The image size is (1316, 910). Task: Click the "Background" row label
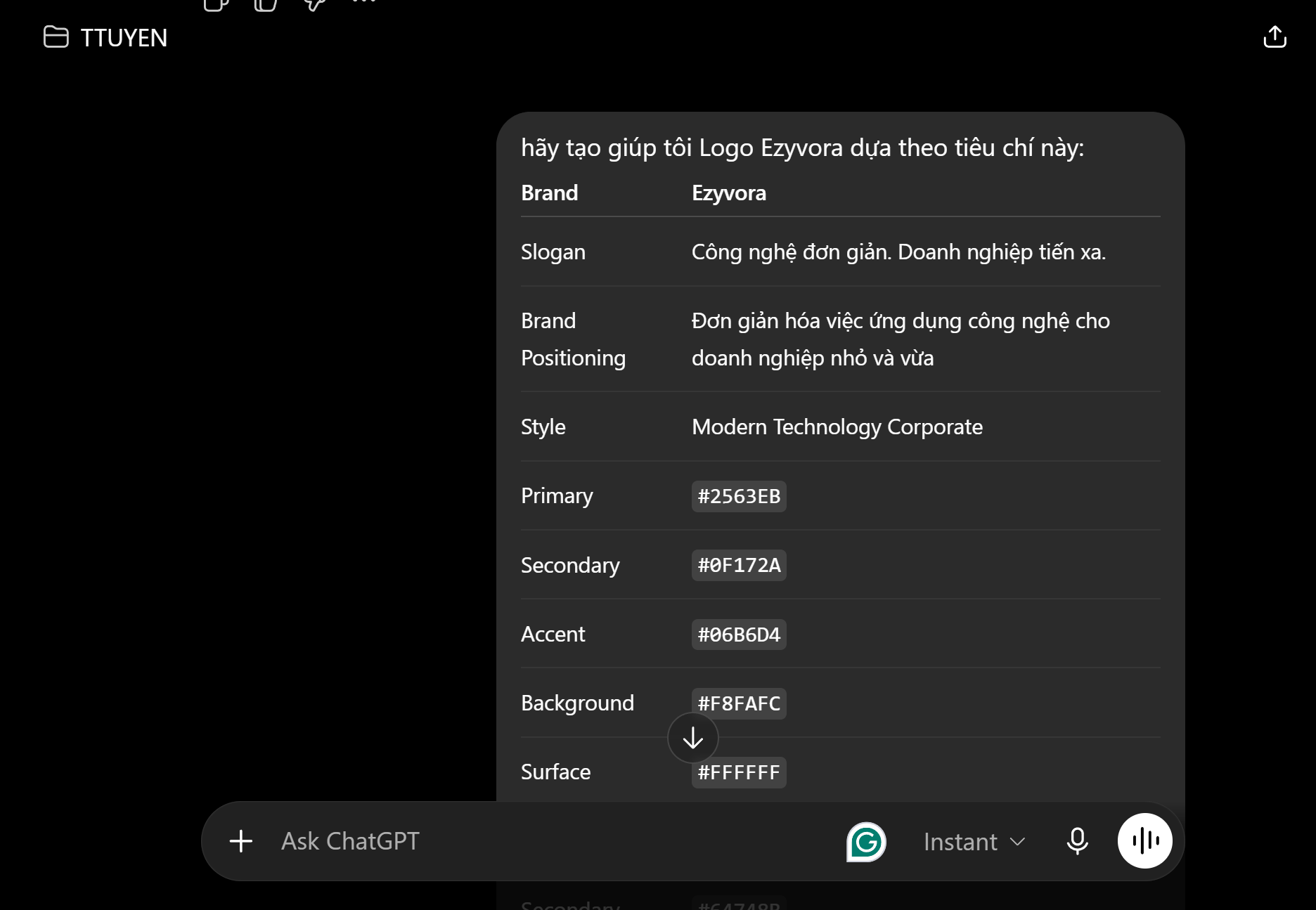point(577,703)
